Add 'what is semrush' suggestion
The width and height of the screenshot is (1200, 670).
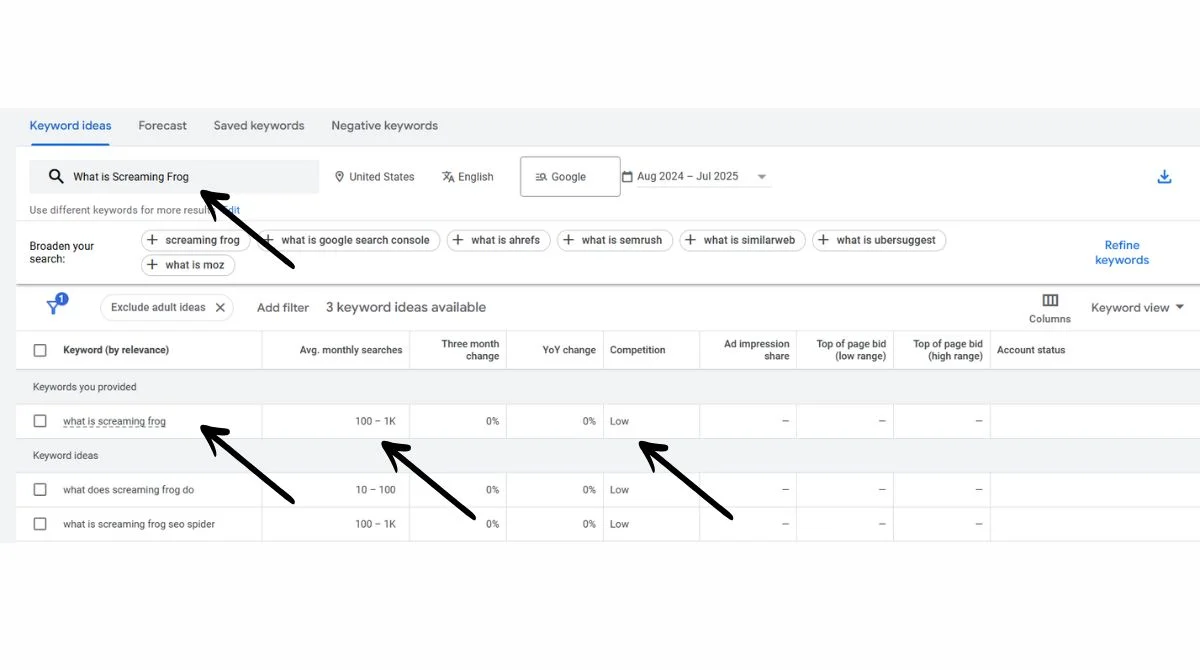coord(614,240)
